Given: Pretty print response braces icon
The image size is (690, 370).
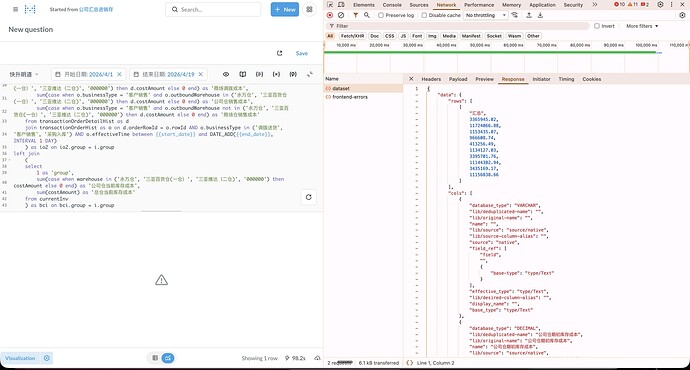Looking at the screenshot, I should pos(410,363).
